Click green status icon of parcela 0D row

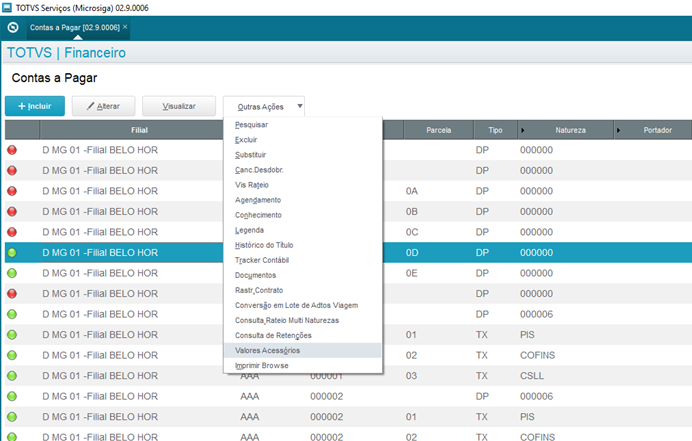(12, 253)
